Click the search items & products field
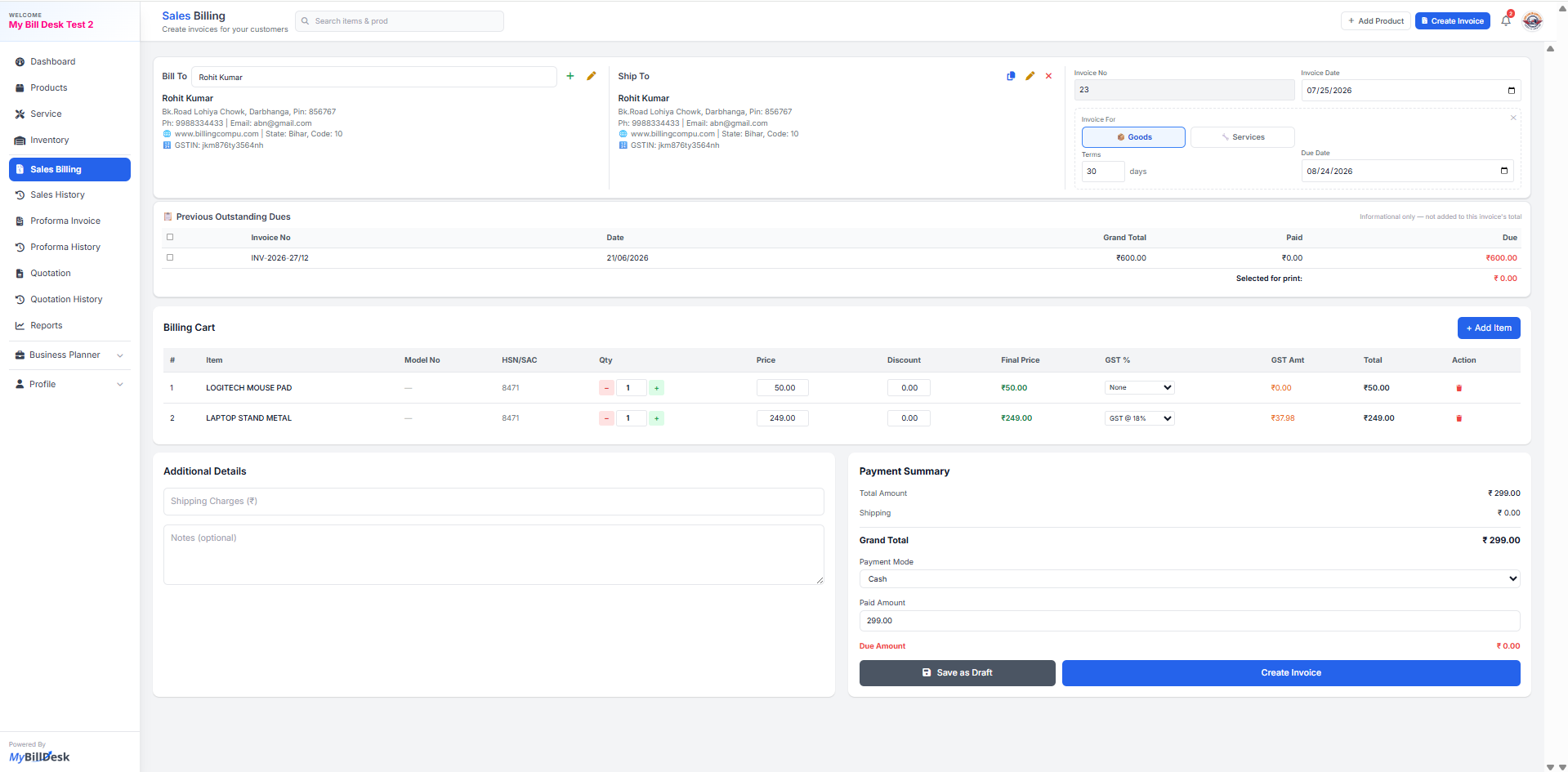 click(x=400, y=21)
